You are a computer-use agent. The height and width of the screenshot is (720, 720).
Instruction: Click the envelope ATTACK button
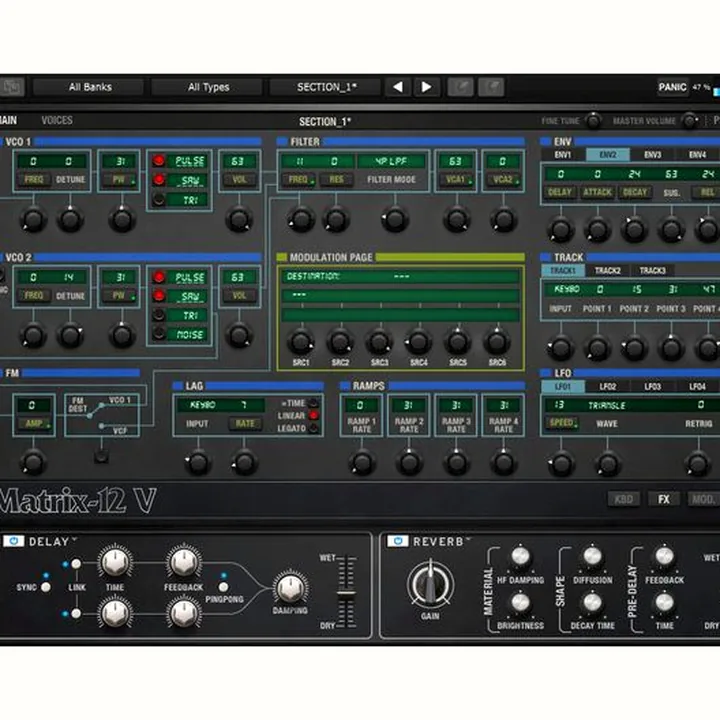click(597, 192)
